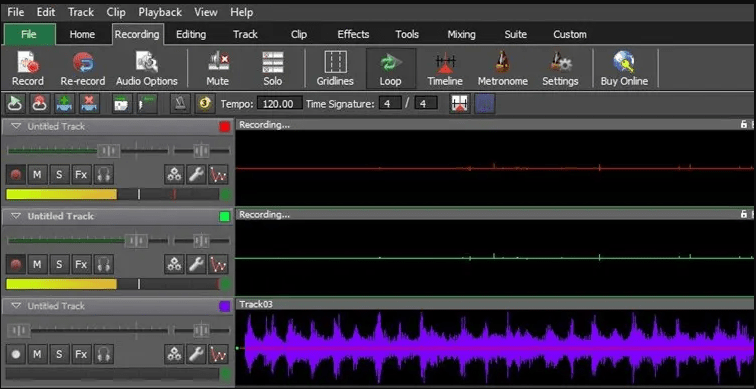Collapse the green track with its triangle
This screenshot has height=389, width=756.
[x=16, y=216]
